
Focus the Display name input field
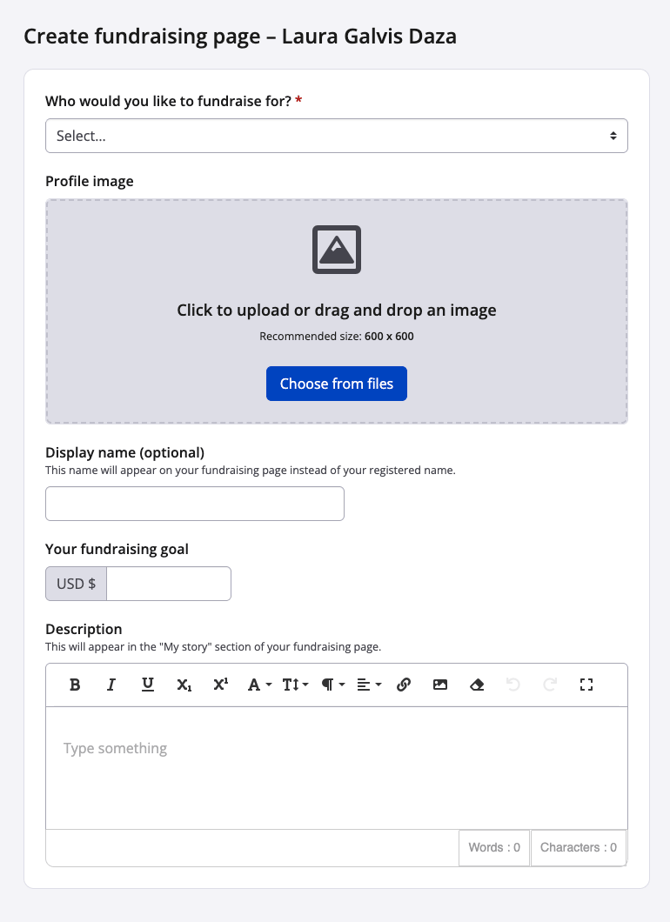pyautogui.click(x=195, y=503)
